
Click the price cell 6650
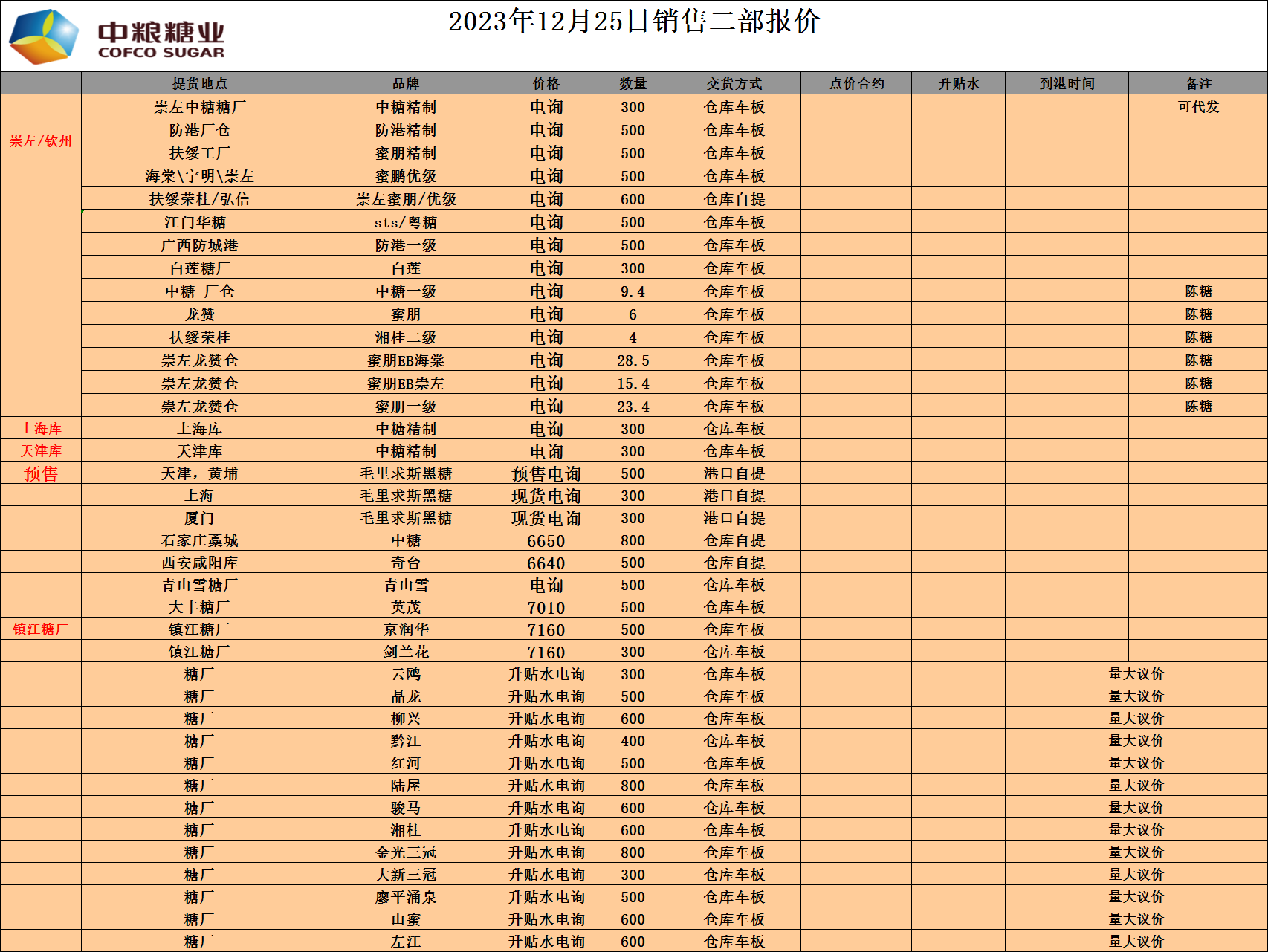coord(546,541)
